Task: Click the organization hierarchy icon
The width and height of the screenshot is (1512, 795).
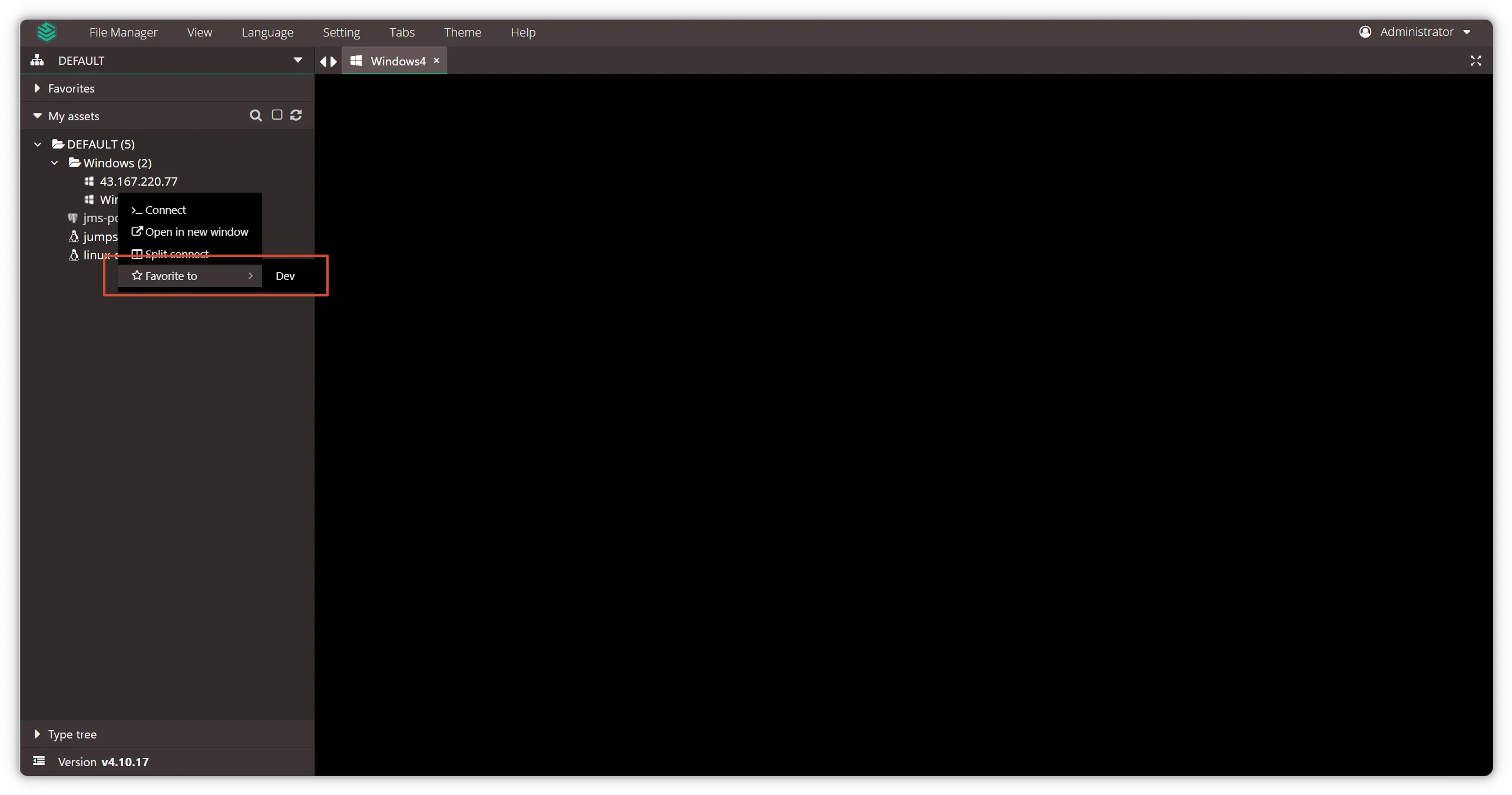Action: click(37, 60)
